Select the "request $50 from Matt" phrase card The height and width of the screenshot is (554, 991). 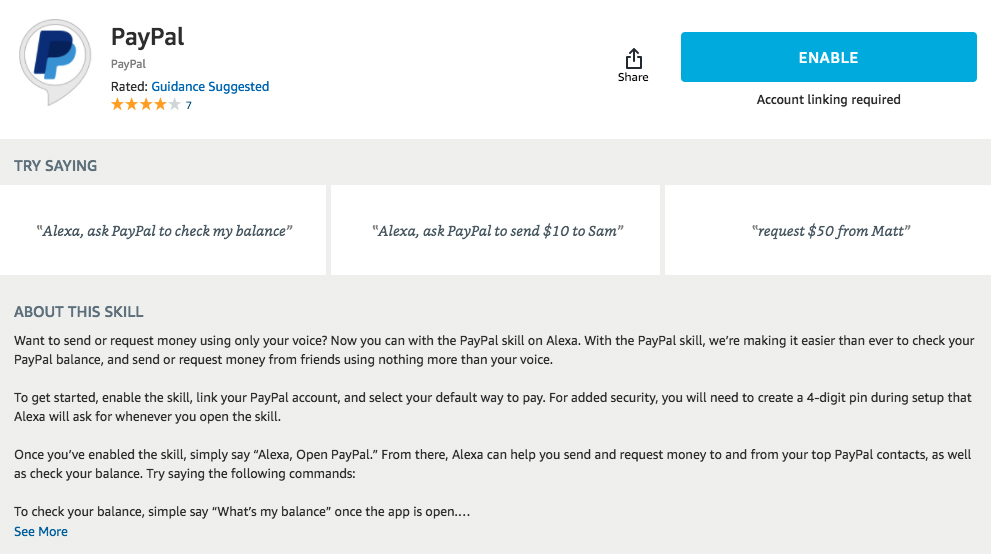point(830,231)
